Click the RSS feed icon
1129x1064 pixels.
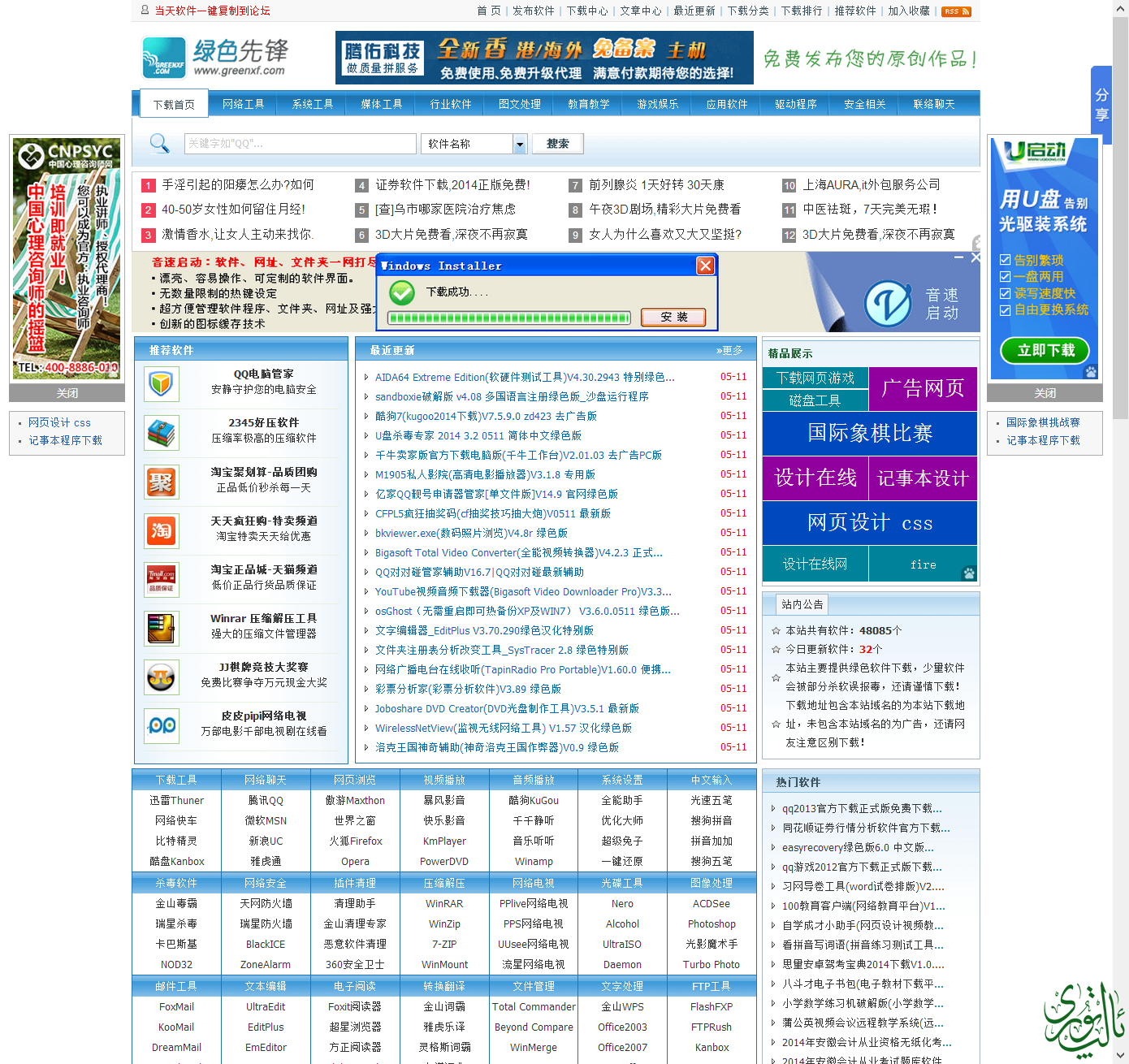(x=956, y=11)
